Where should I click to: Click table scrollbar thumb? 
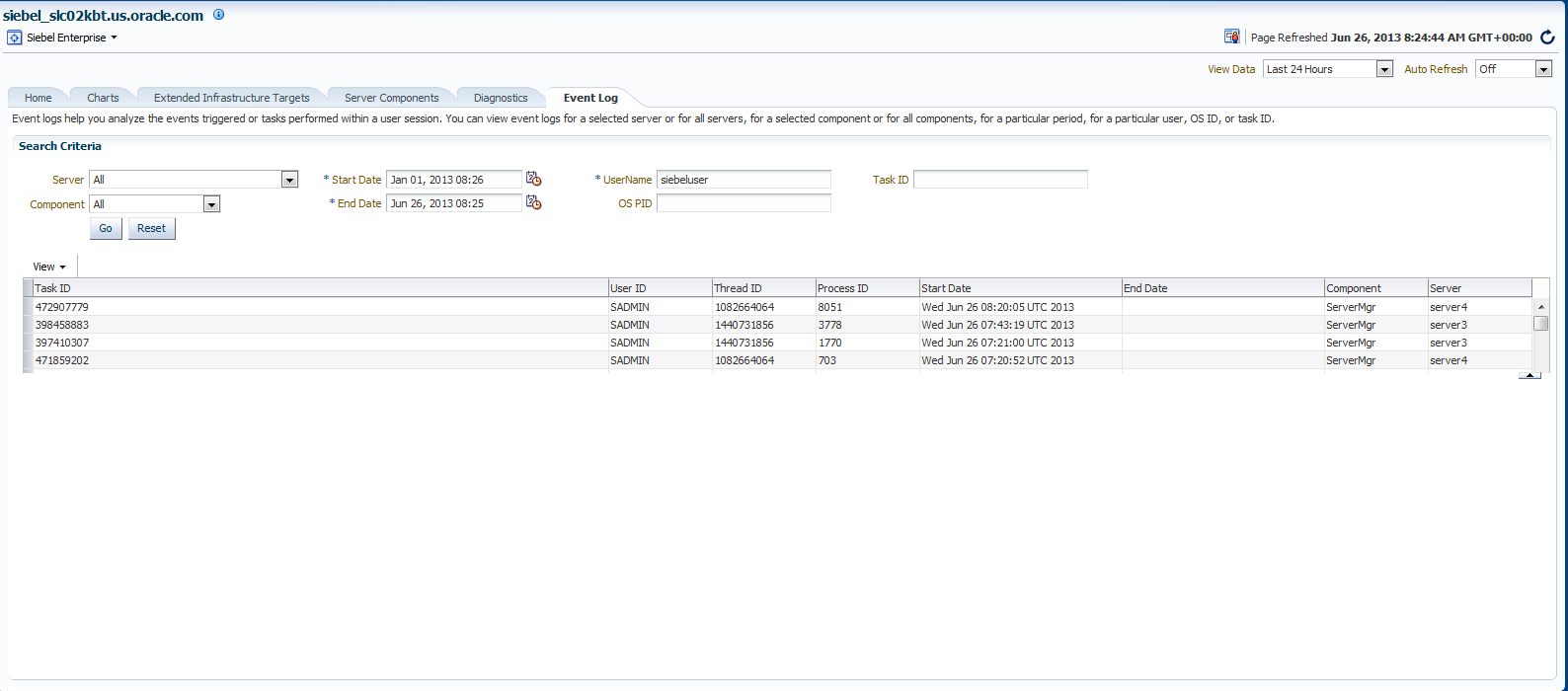point(1540,323)
